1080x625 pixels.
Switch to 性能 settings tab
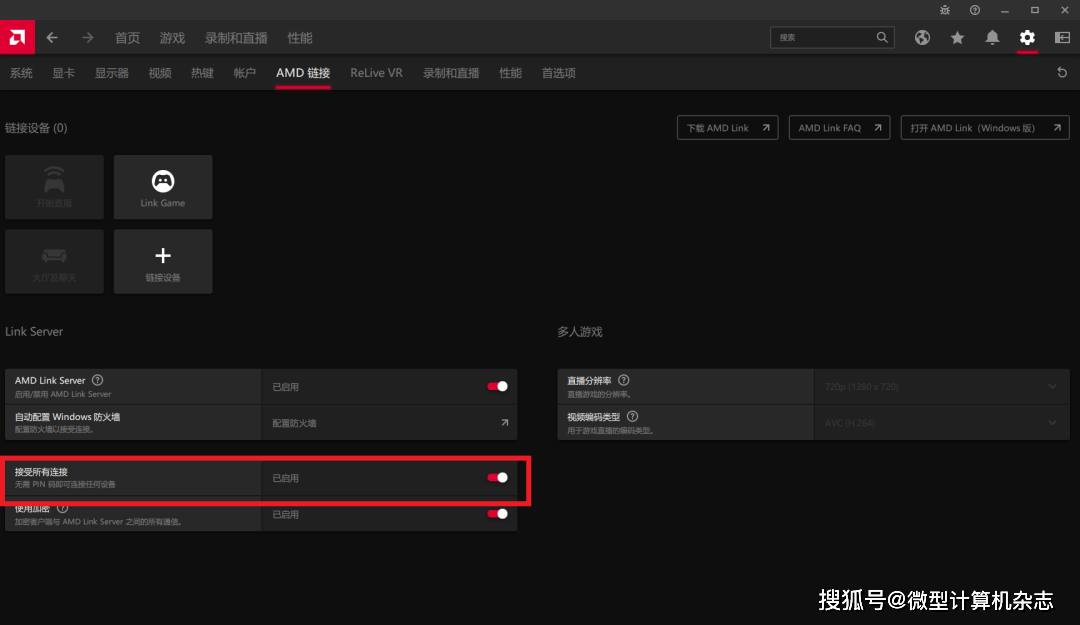coord(510,73)
